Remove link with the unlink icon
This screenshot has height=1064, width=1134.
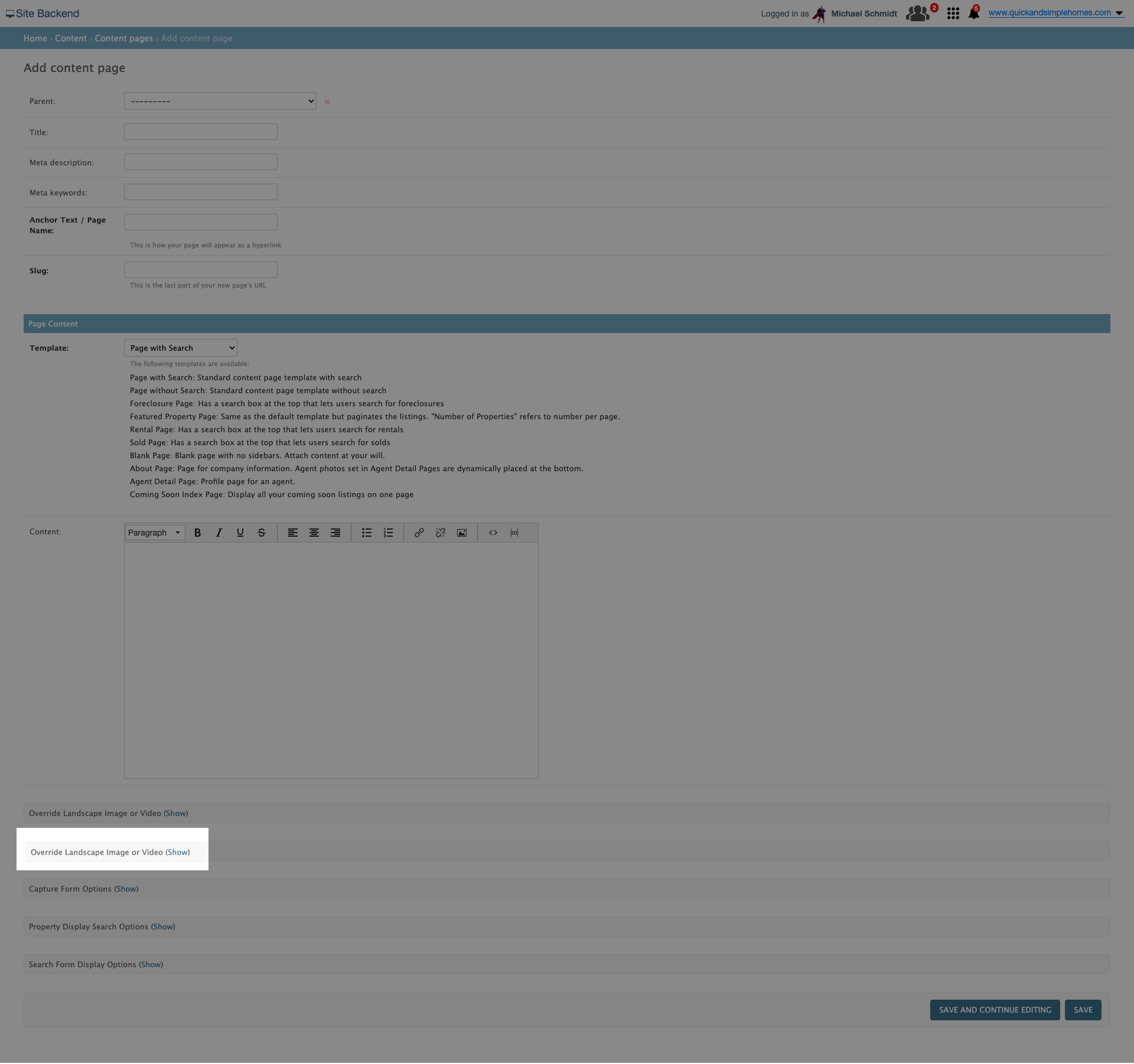(441, 533)
